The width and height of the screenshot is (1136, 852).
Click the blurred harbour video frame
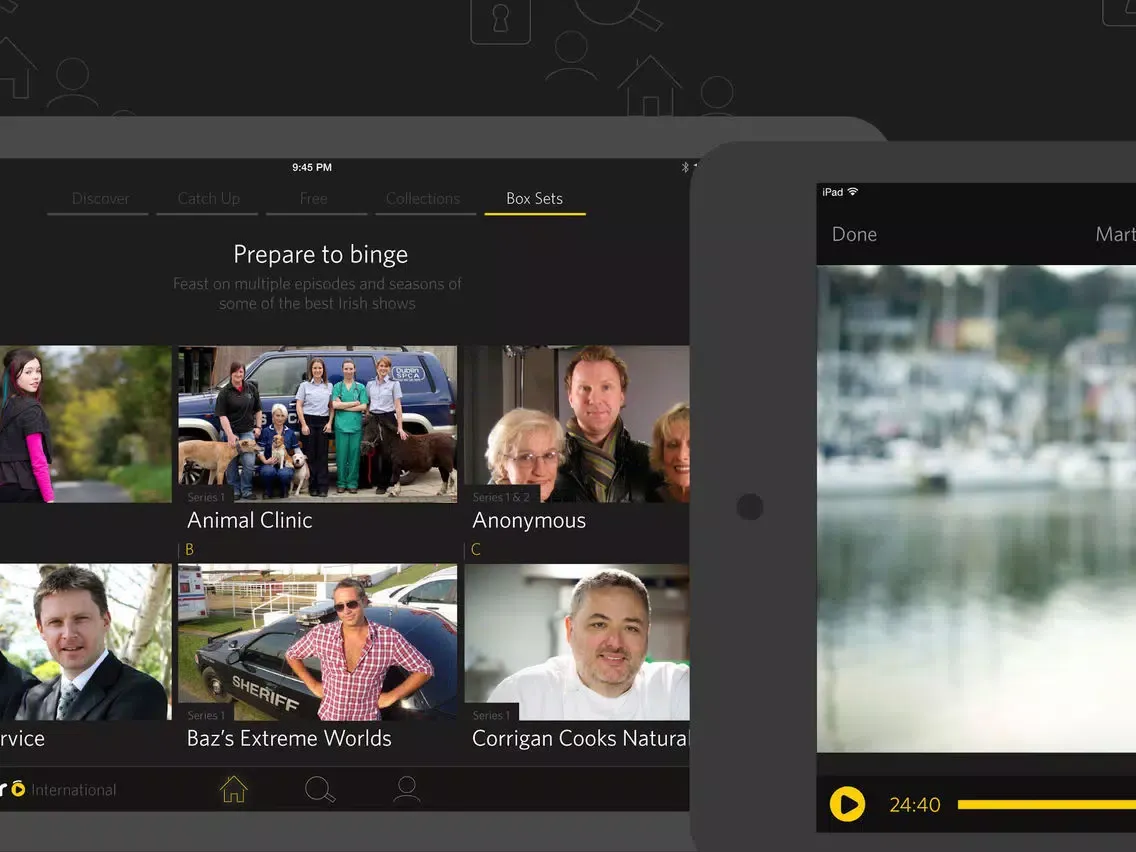coord(976,509)
